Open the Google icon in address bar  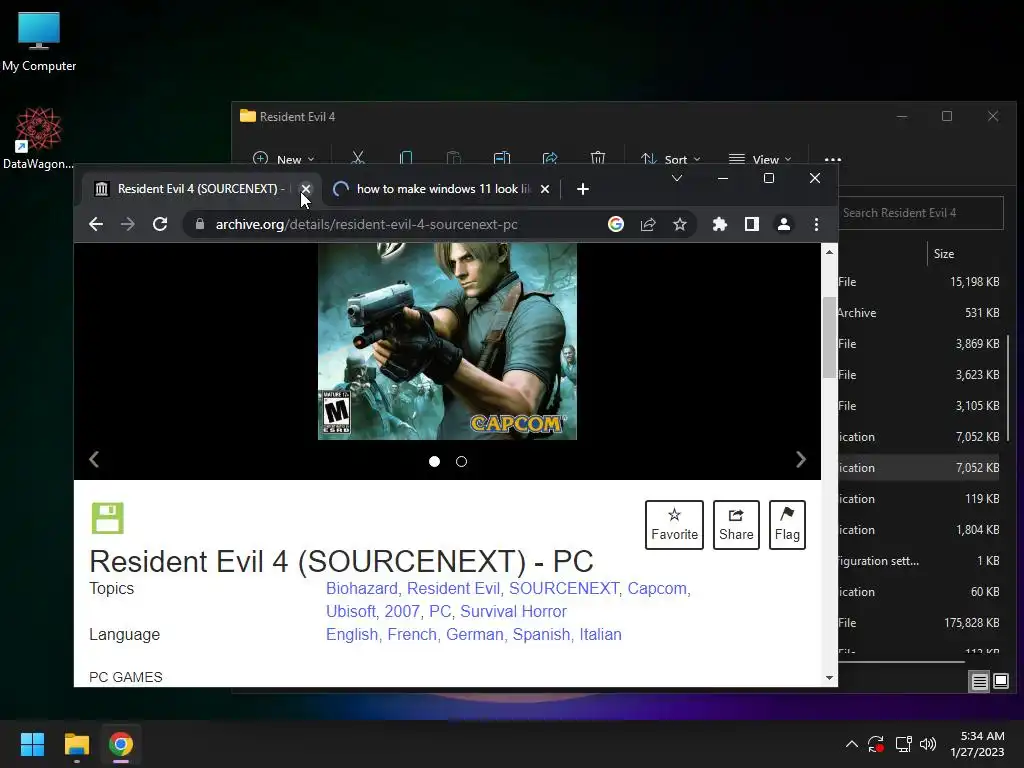pos(615,224)
